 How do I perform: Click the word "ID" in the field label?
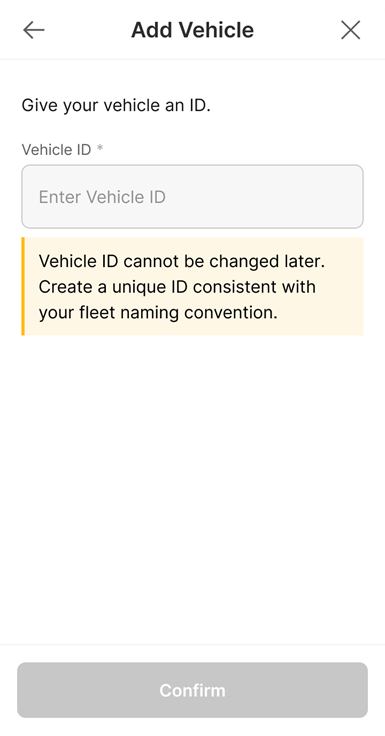pyautogui.click(x=84, y=150)
